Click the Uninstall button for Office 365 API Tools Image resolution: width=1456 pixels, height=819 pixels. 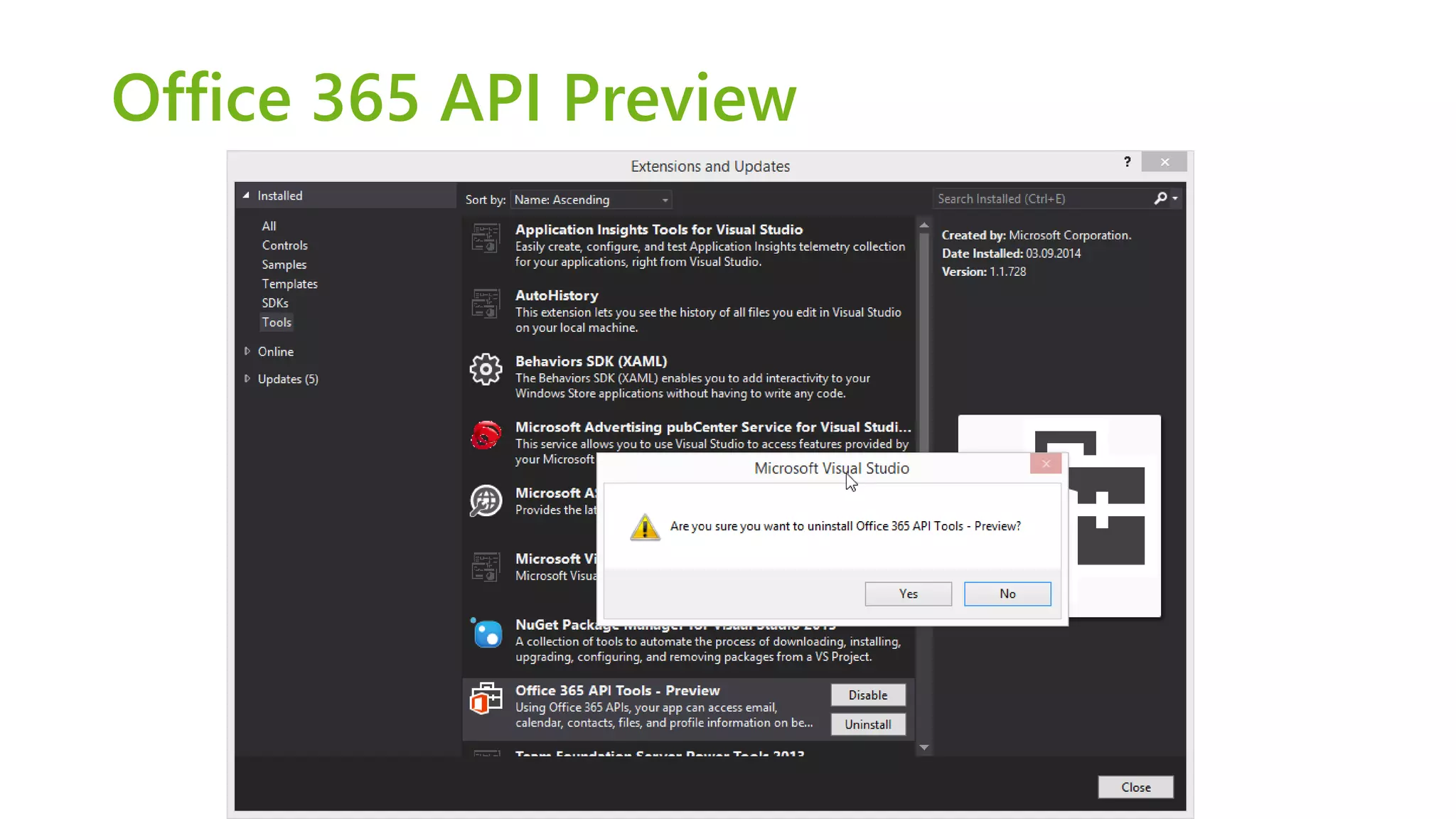click(868, 724)
